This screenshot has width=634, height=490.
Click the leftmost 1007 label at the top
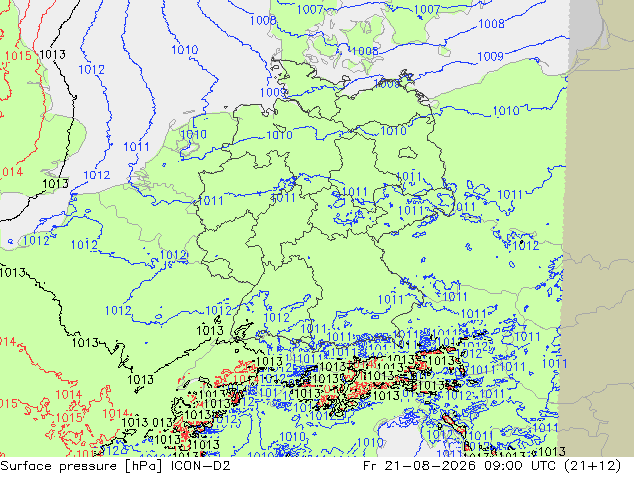tap(310, 10)
